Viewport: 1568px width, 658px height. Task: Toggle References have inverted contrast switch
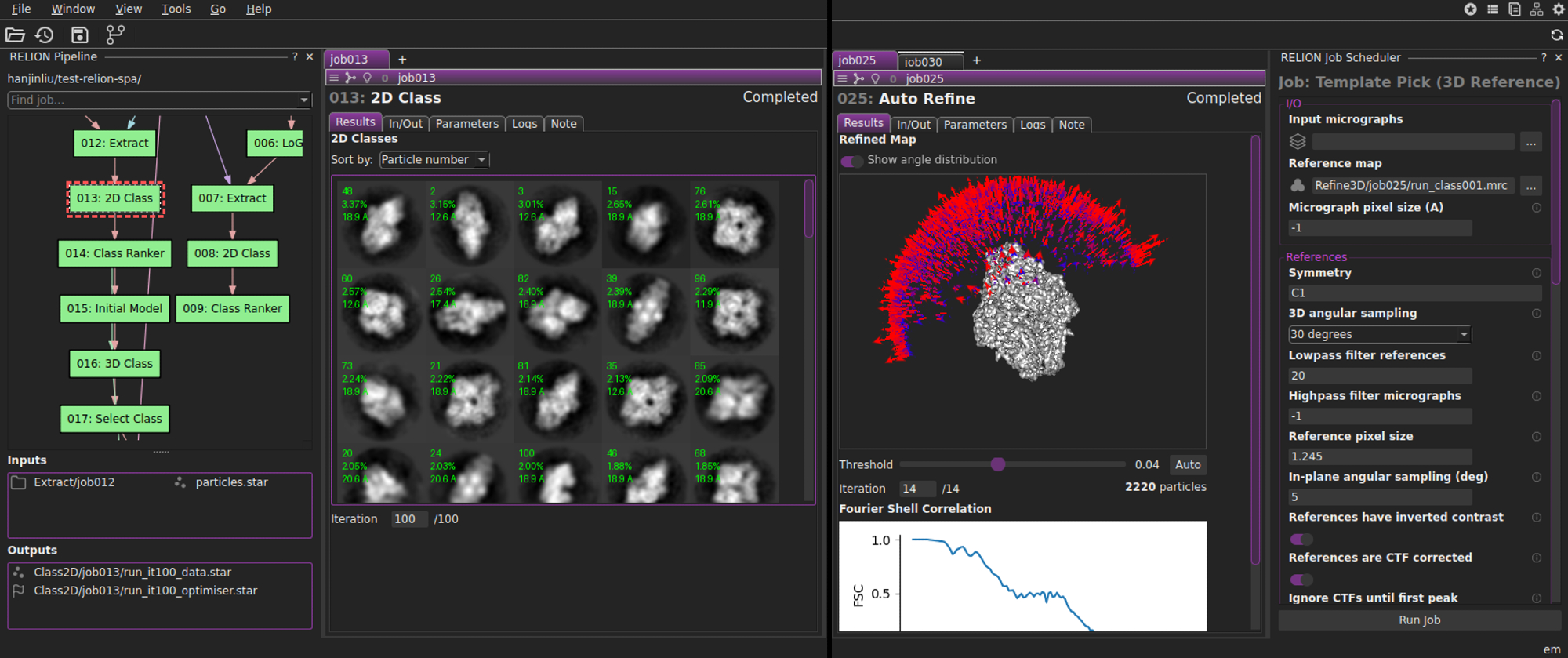click(1301, 539)
